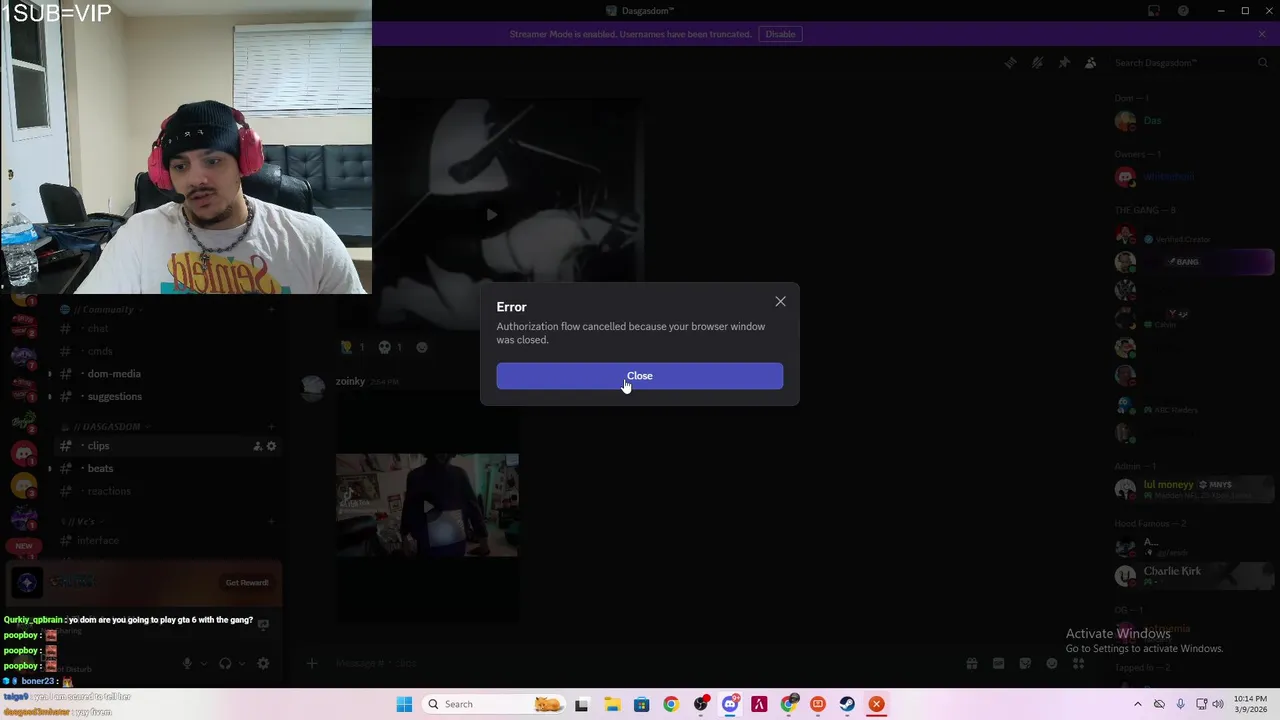Open the Threads icon in the channel header
This screenshot has height=720, width=1280.
click(1010, 63)
